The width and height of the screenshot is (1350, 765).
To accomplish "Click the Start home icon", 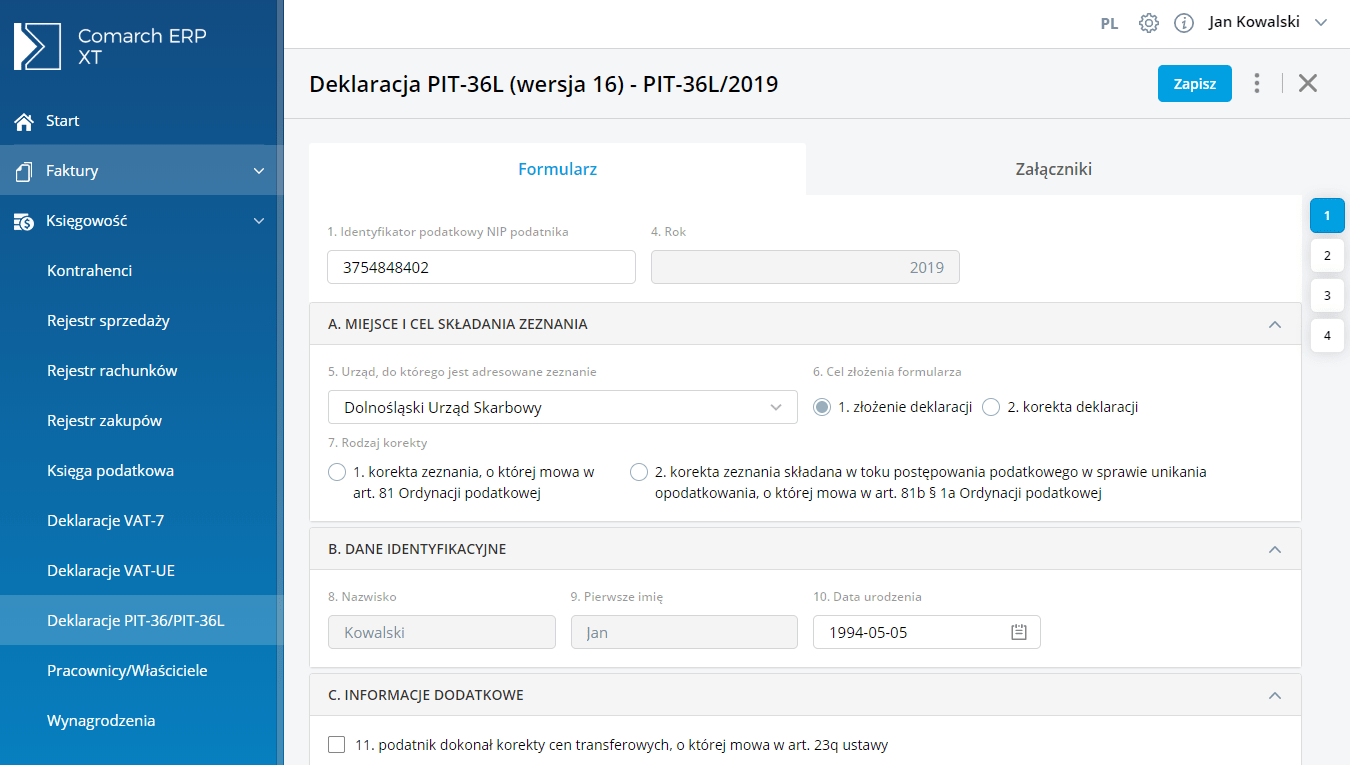I will click(x=24, y=121).
